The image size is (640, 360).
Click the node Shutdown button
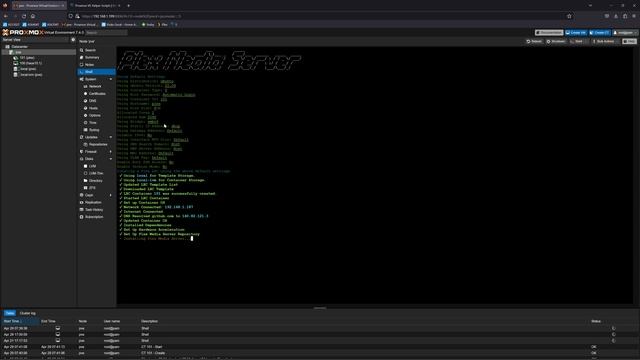pos(556,41)
